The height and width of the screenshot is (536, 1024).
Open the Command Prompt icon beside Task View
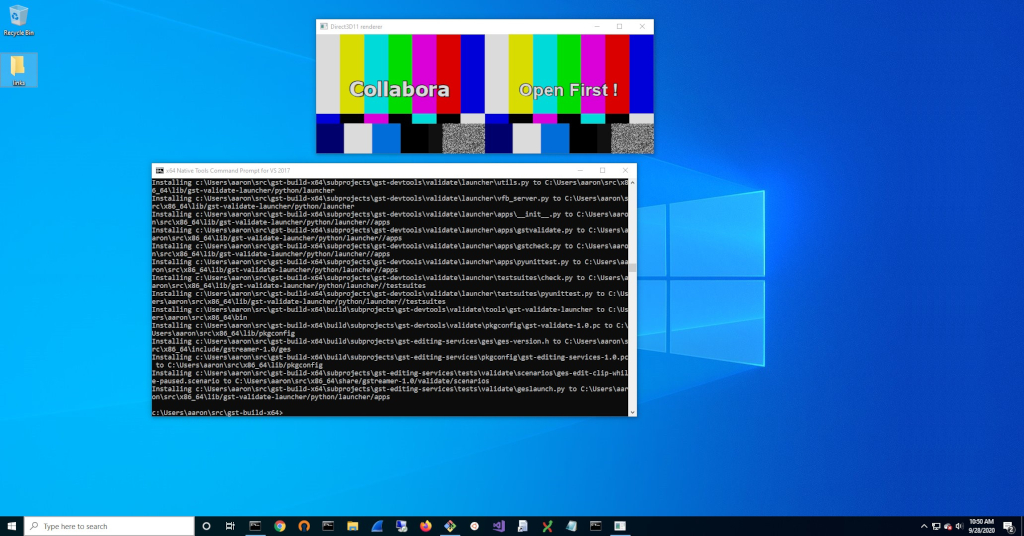pyautogui.click(x=255, y=526)
